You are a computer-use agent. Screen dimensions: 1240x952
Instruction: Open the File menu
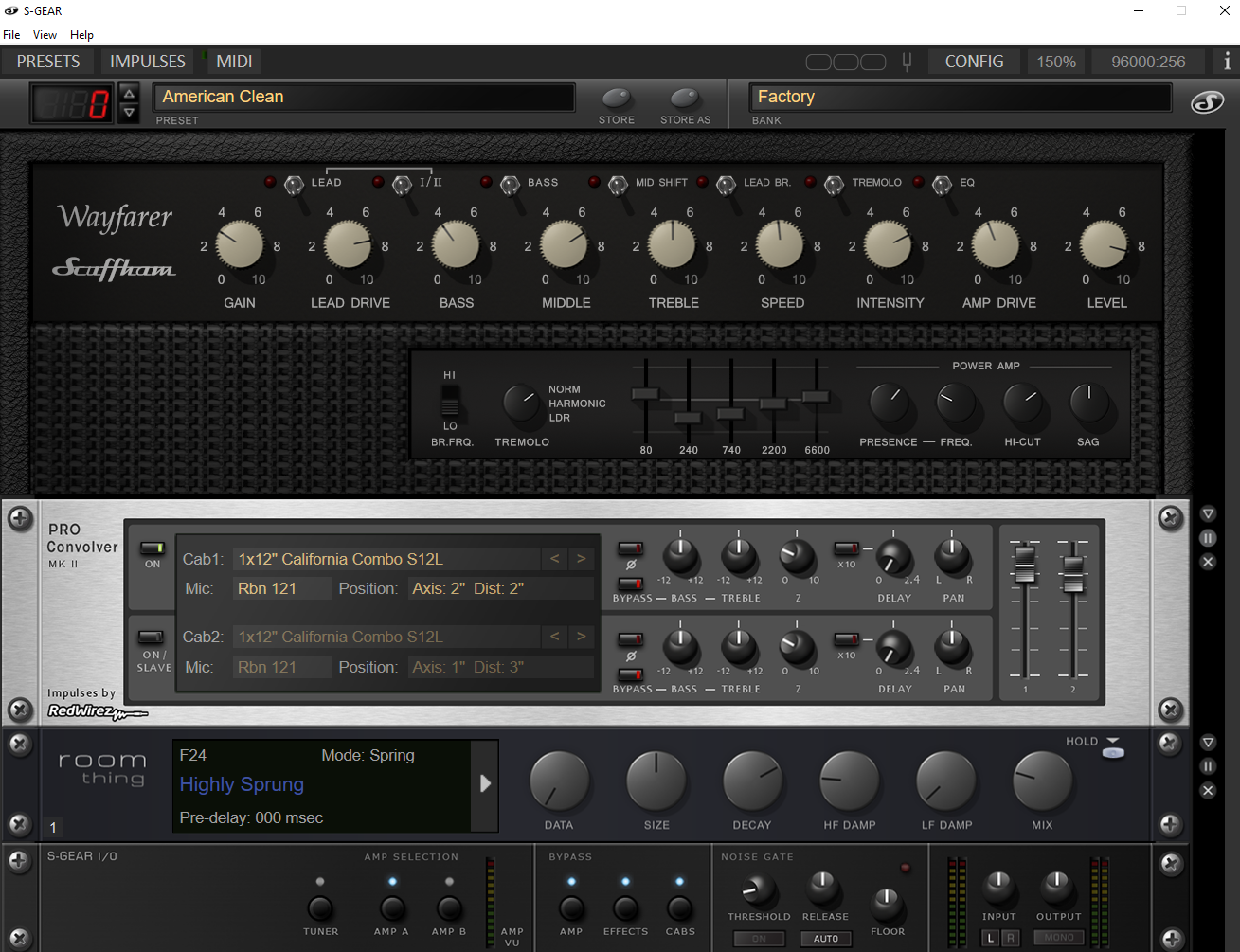click(11, 35)
